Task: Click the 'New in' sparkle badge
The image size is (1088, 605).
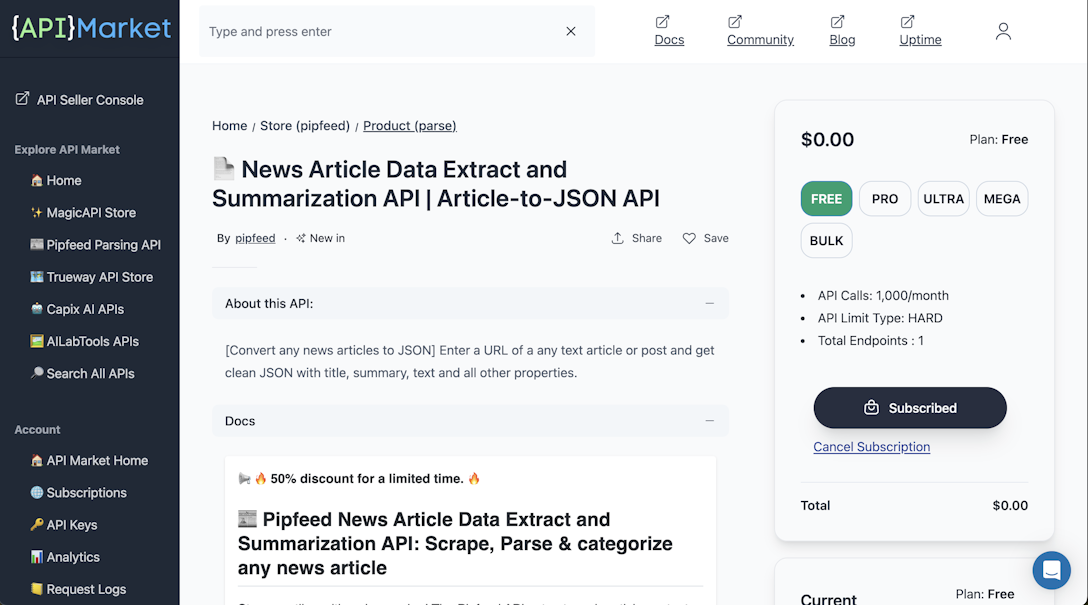Action: coord(321,238)
